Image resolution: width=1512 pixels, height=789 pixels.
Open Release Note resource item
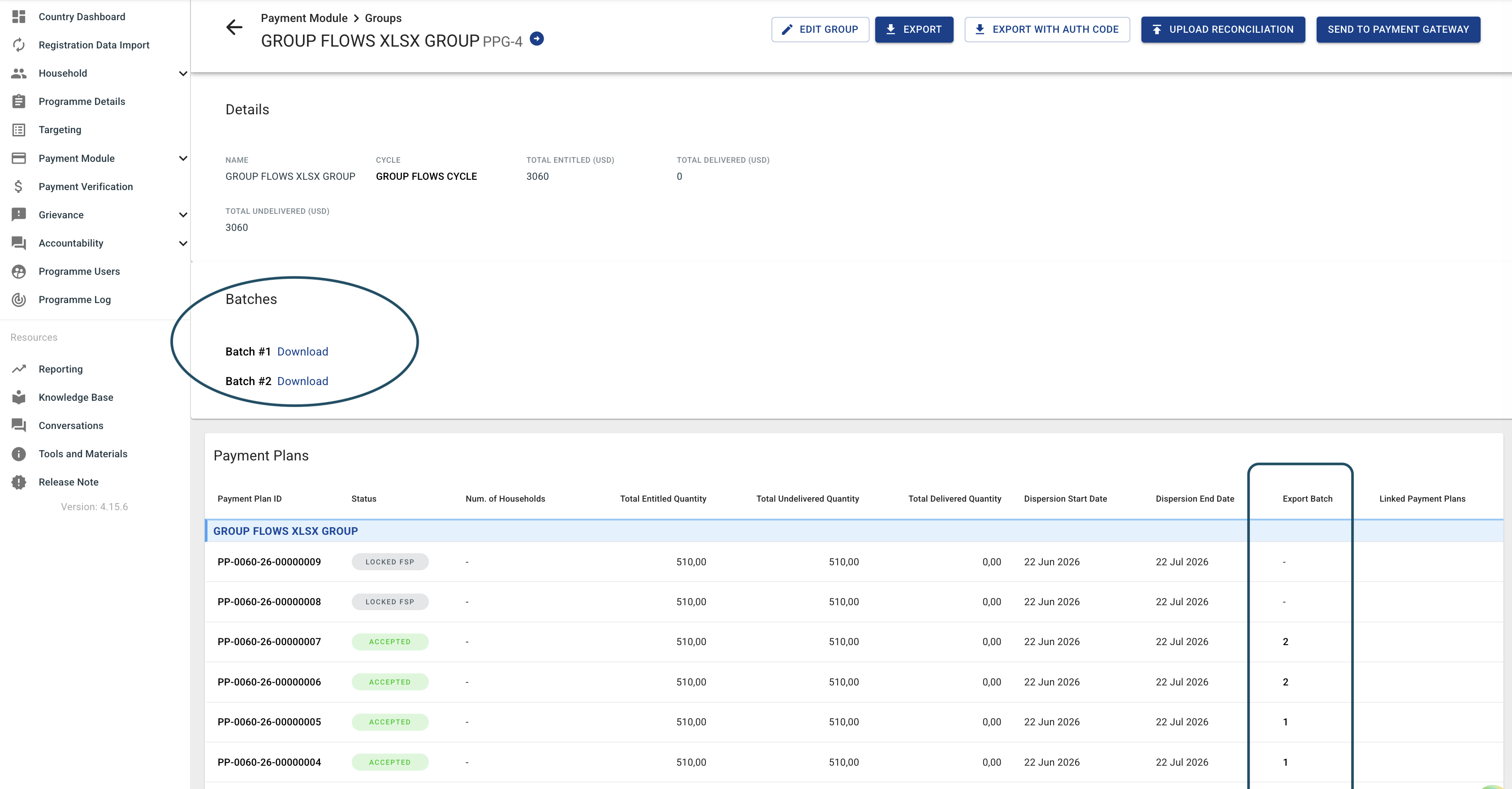point(69,481)
